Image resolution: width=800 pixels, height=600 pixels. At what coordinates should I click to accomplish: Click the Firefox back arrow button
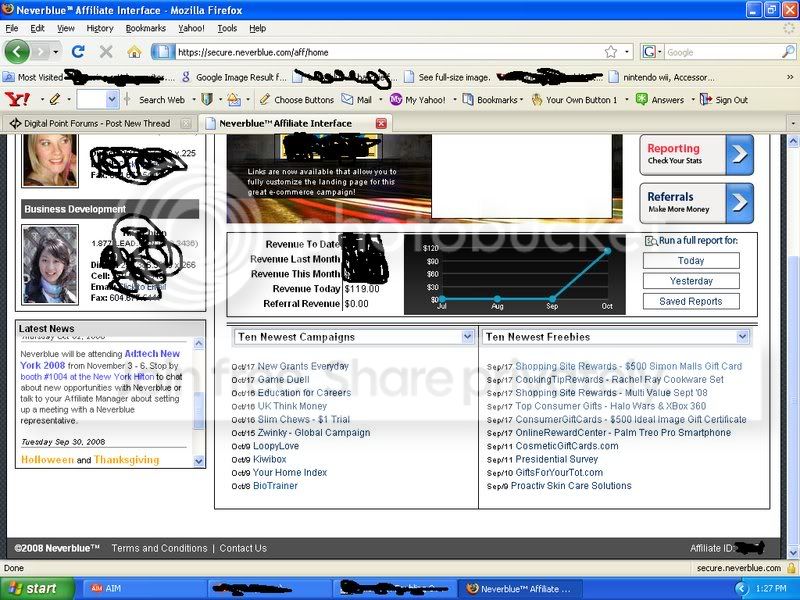pos(17,52)
